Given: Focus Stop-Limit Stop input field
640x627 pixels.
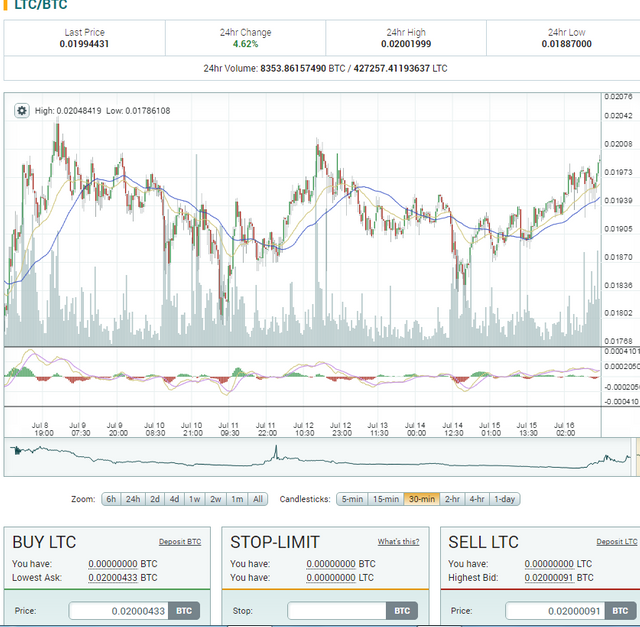Looking at the screenshot, I should [x=337, y=611].
